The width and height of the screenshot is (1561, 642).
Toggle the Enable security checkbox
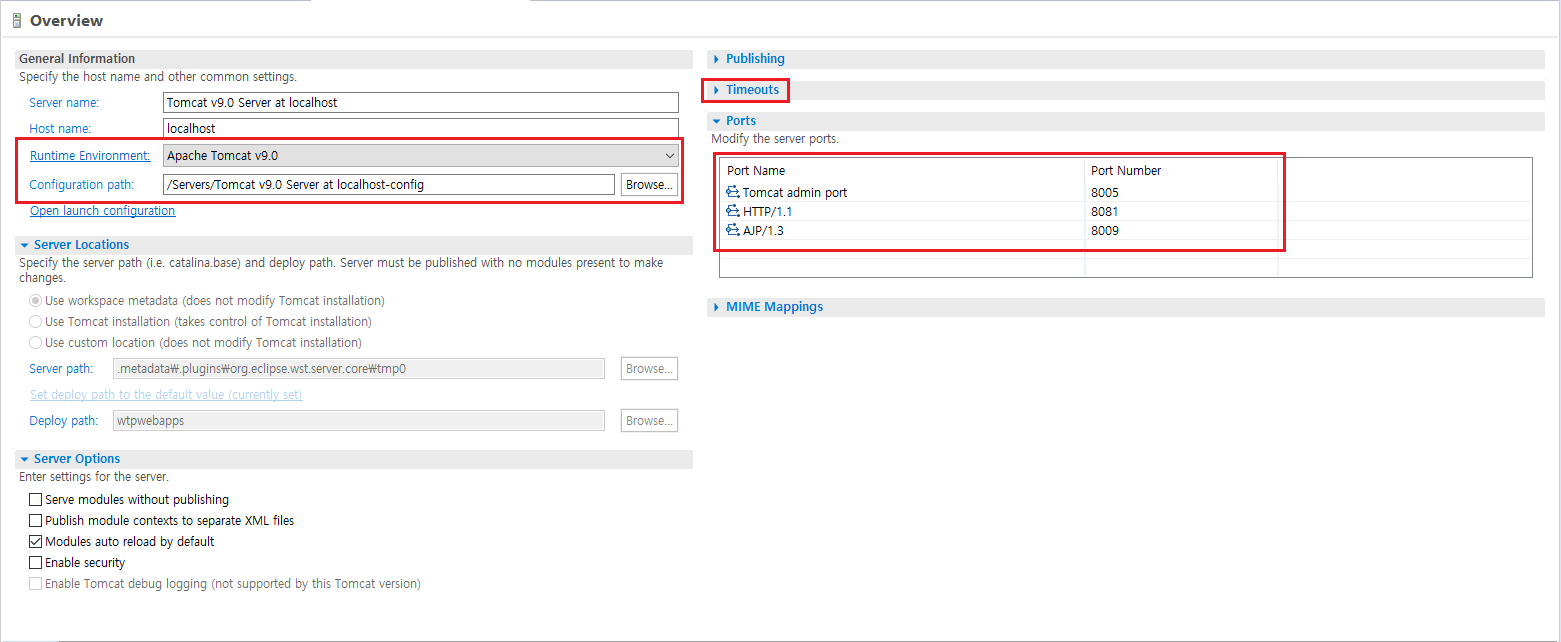(36, 562)
